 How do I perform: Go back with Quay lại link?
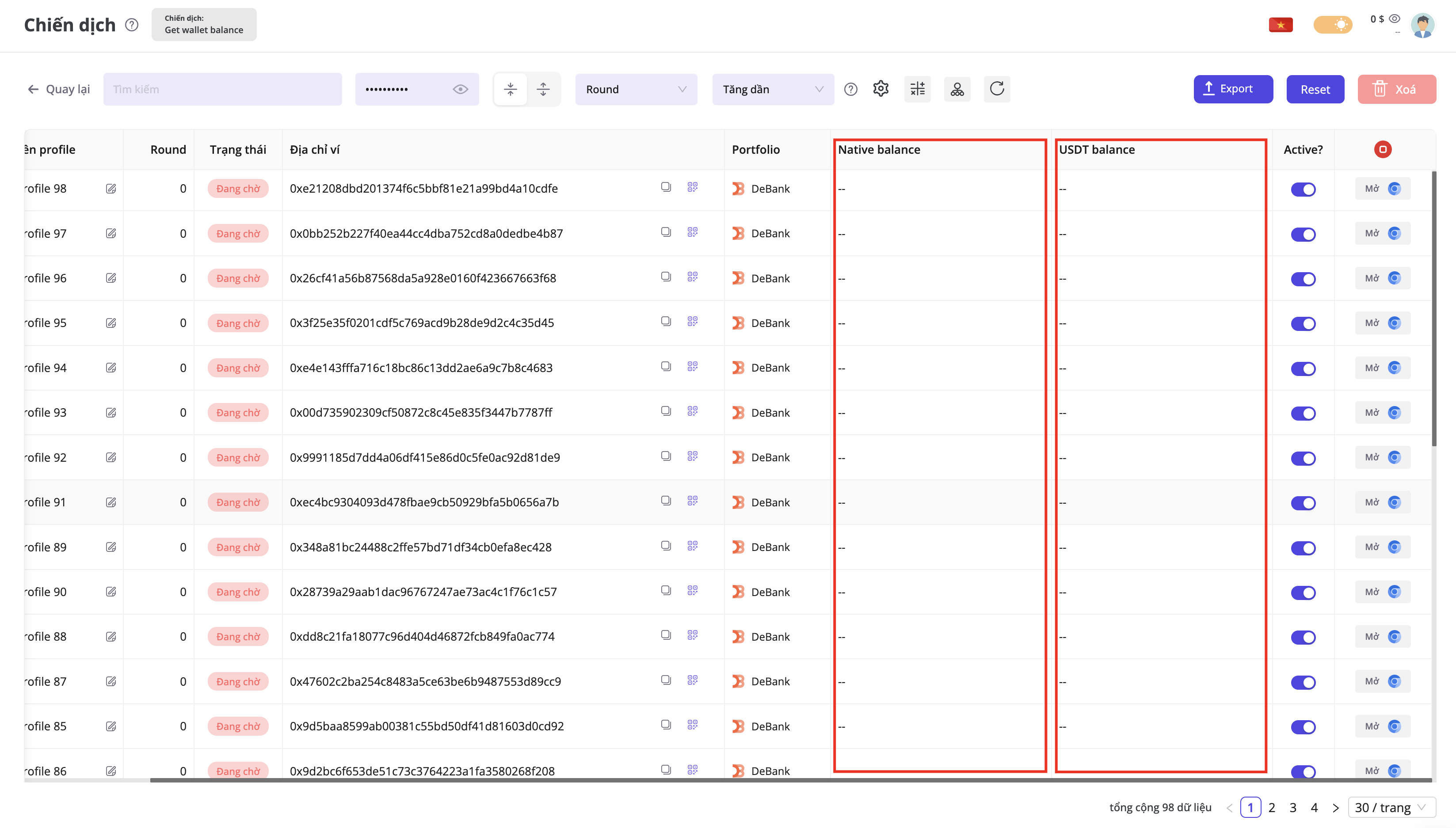(59, 89)
